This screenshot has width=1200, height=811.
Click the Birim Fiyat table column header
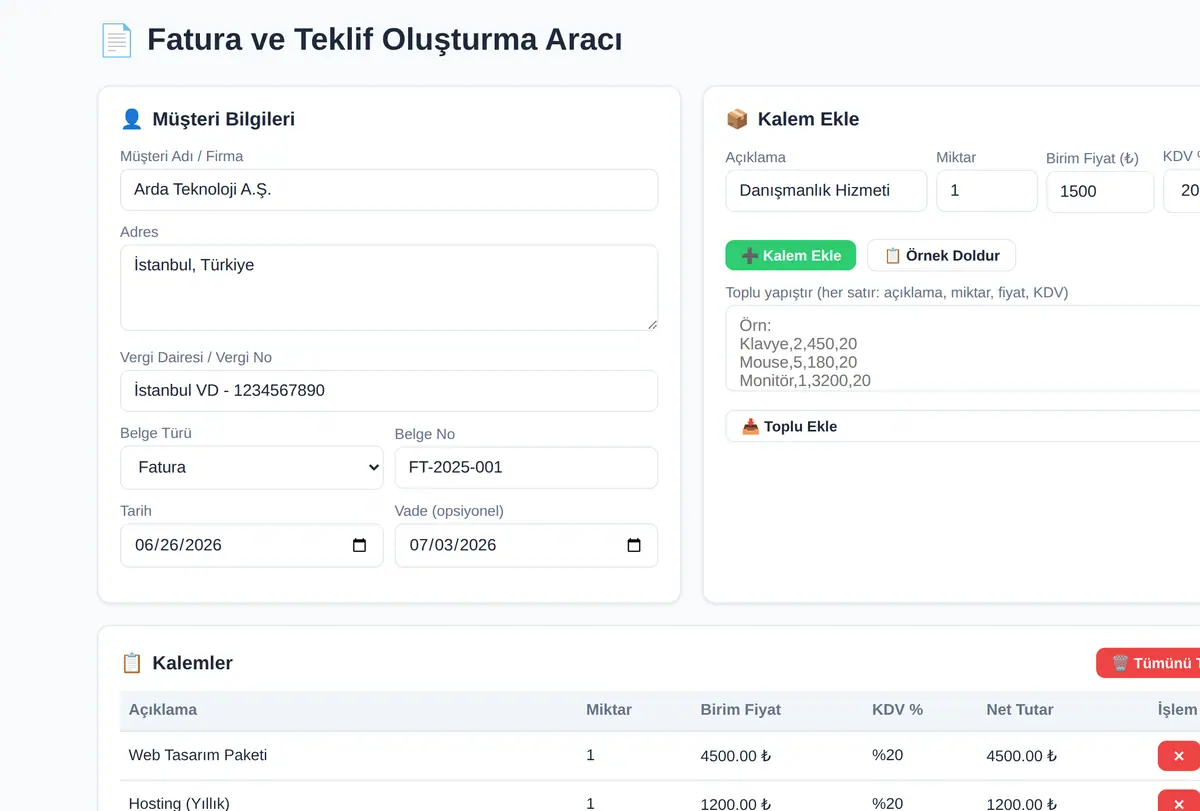click(741, 710)
